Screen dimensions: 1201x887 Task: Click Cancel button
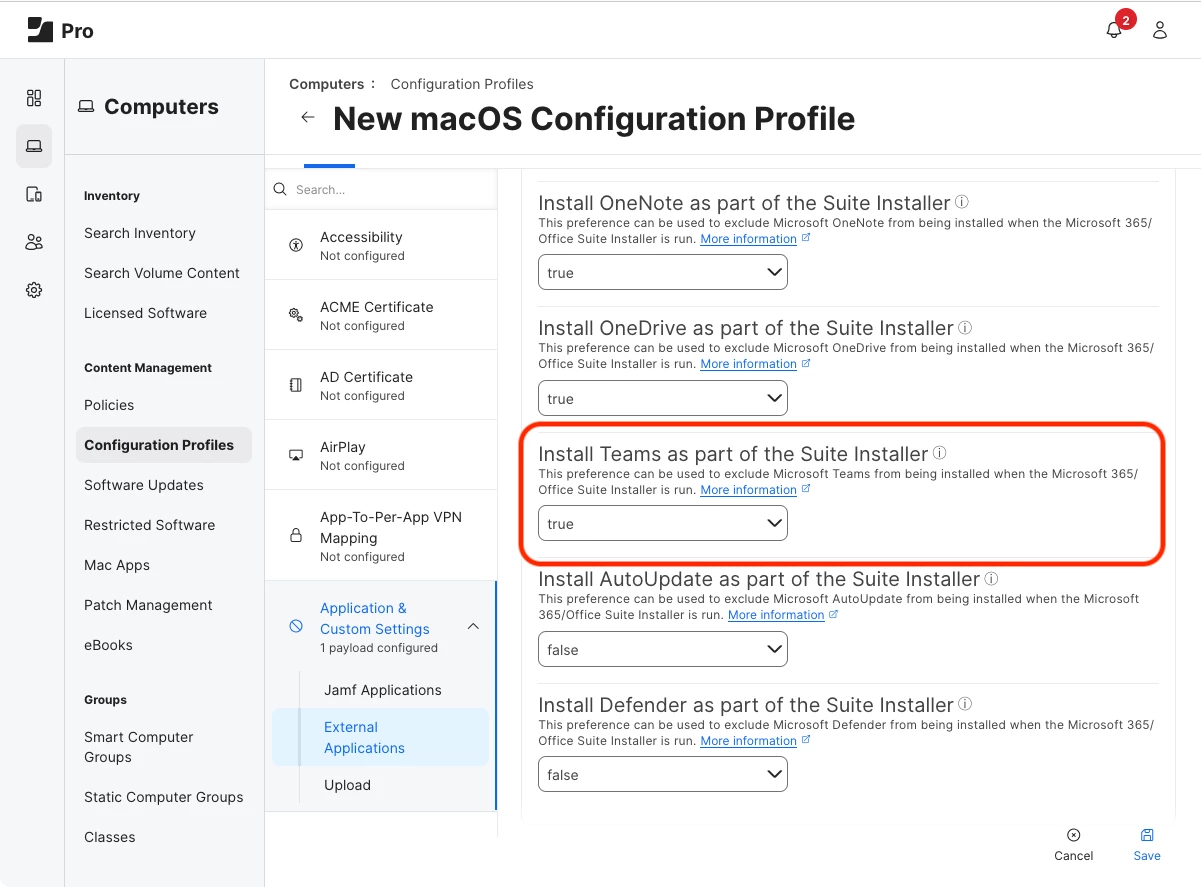pos(1074,845)
